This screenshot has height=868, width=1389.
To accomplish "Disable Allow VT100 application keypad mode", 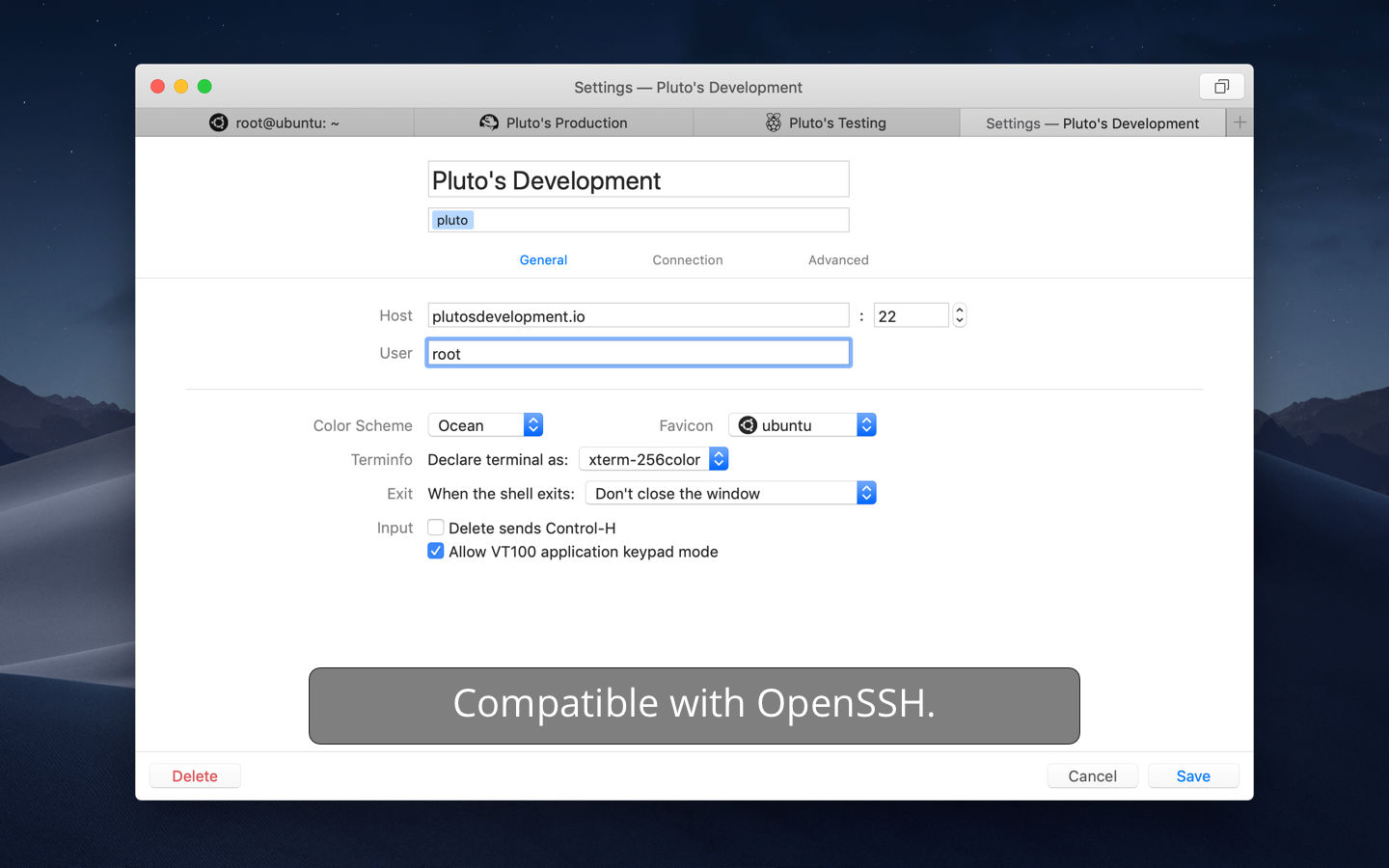I will [436, 552].
